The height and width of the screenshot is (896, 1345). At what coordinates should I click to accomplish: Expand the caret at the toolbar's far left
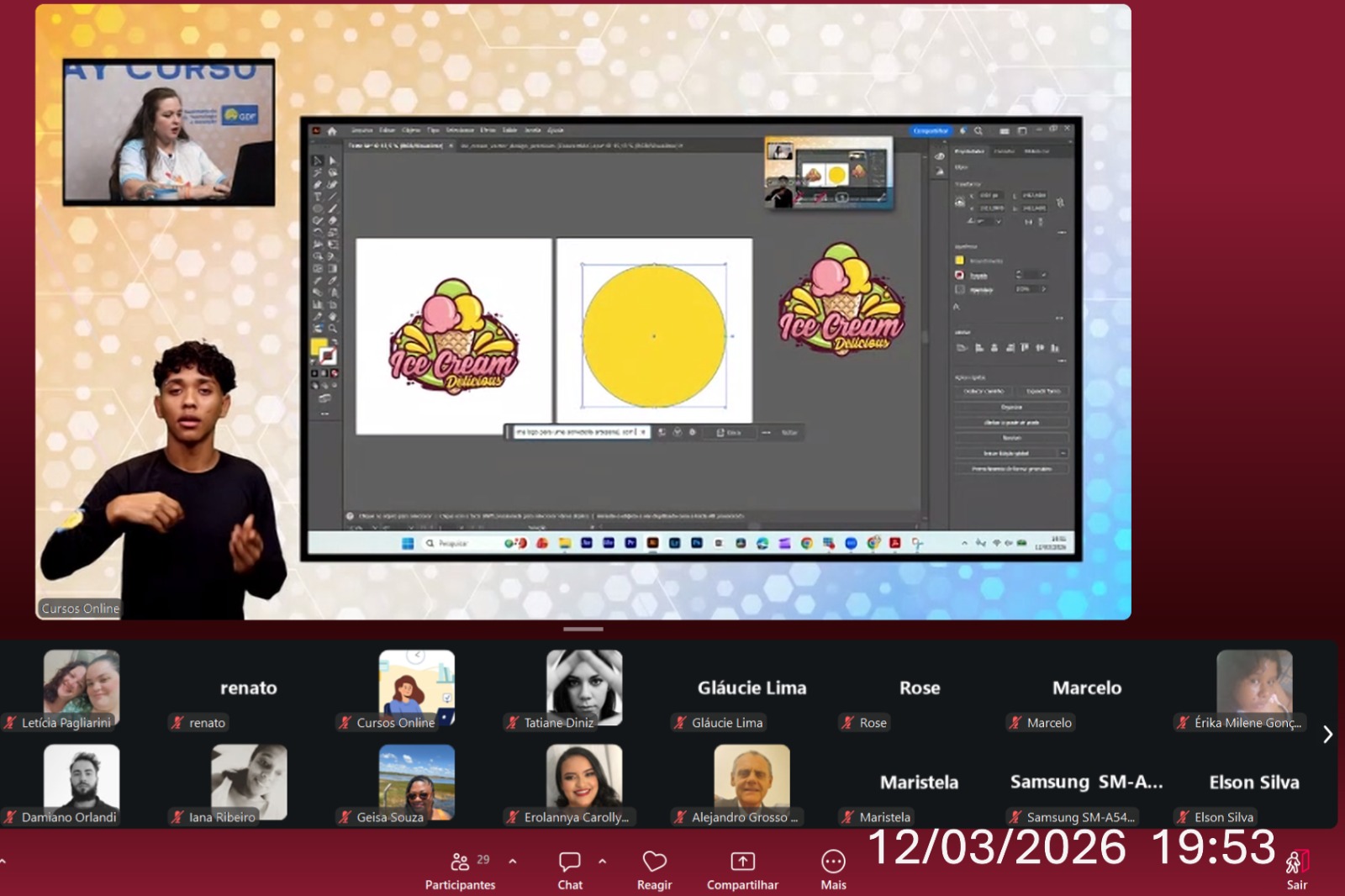click(x=3, y=862)
